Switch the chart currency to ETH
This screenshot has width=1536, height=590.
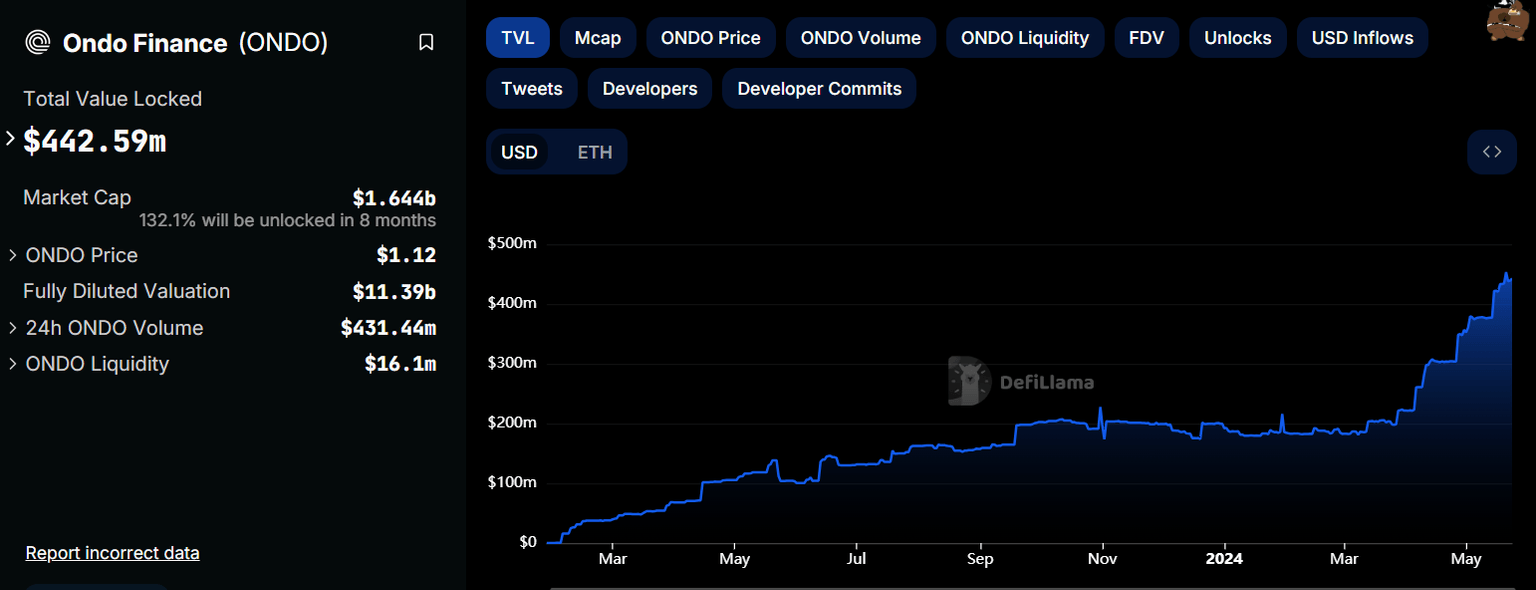coord(594,151)
